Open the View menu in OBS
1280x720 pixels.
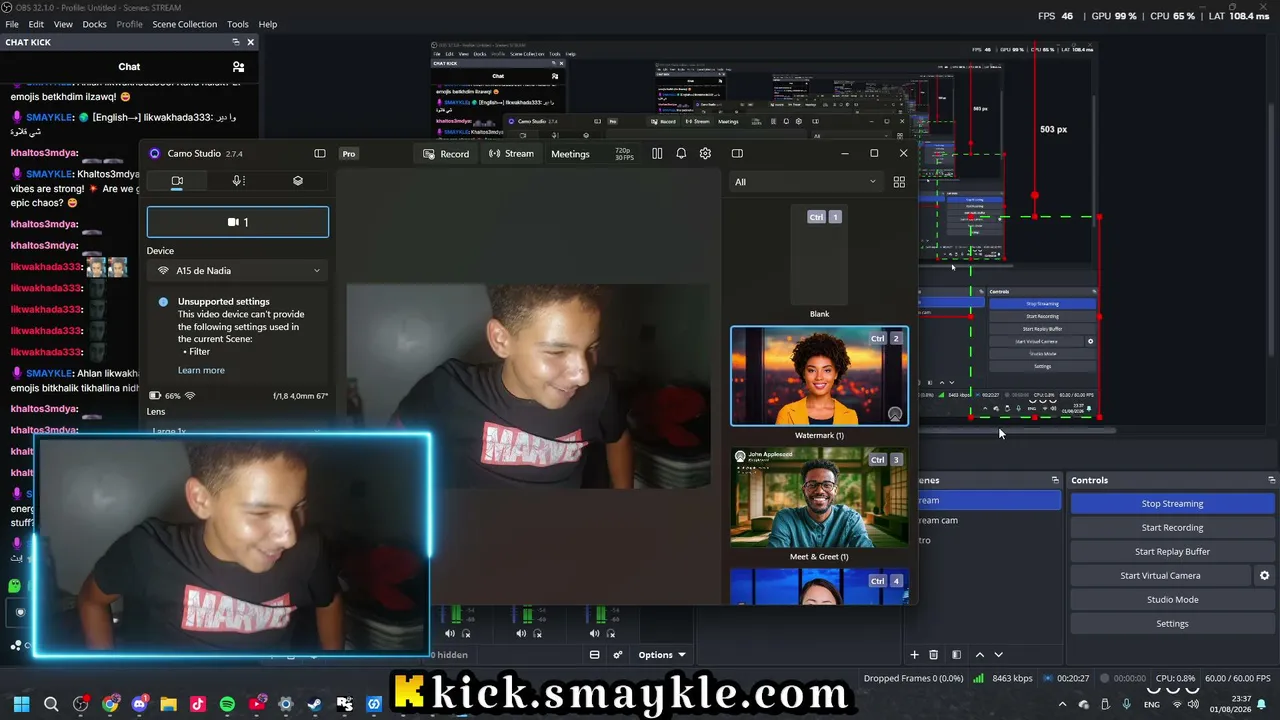click(x=63, y=24)
